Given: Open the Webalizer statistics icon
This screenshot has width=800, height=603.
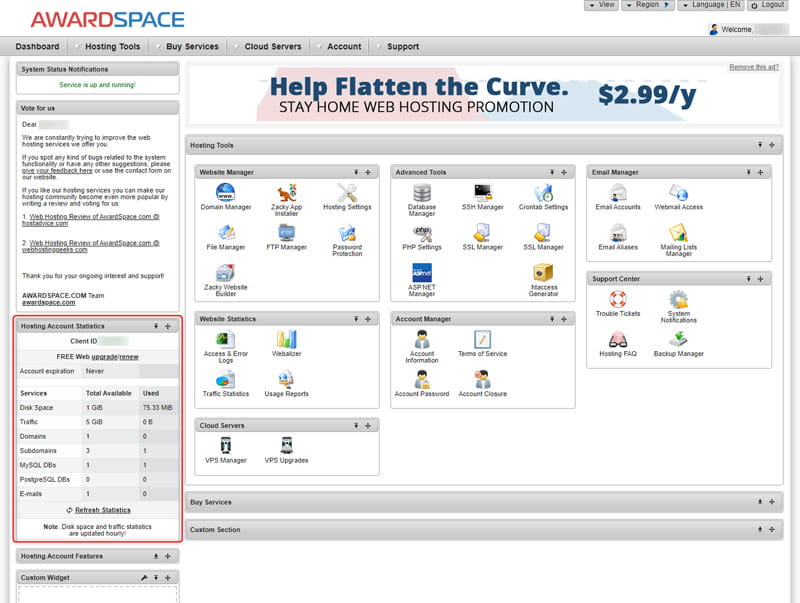Looking at the screenshot, I should (x=286, y=340).
